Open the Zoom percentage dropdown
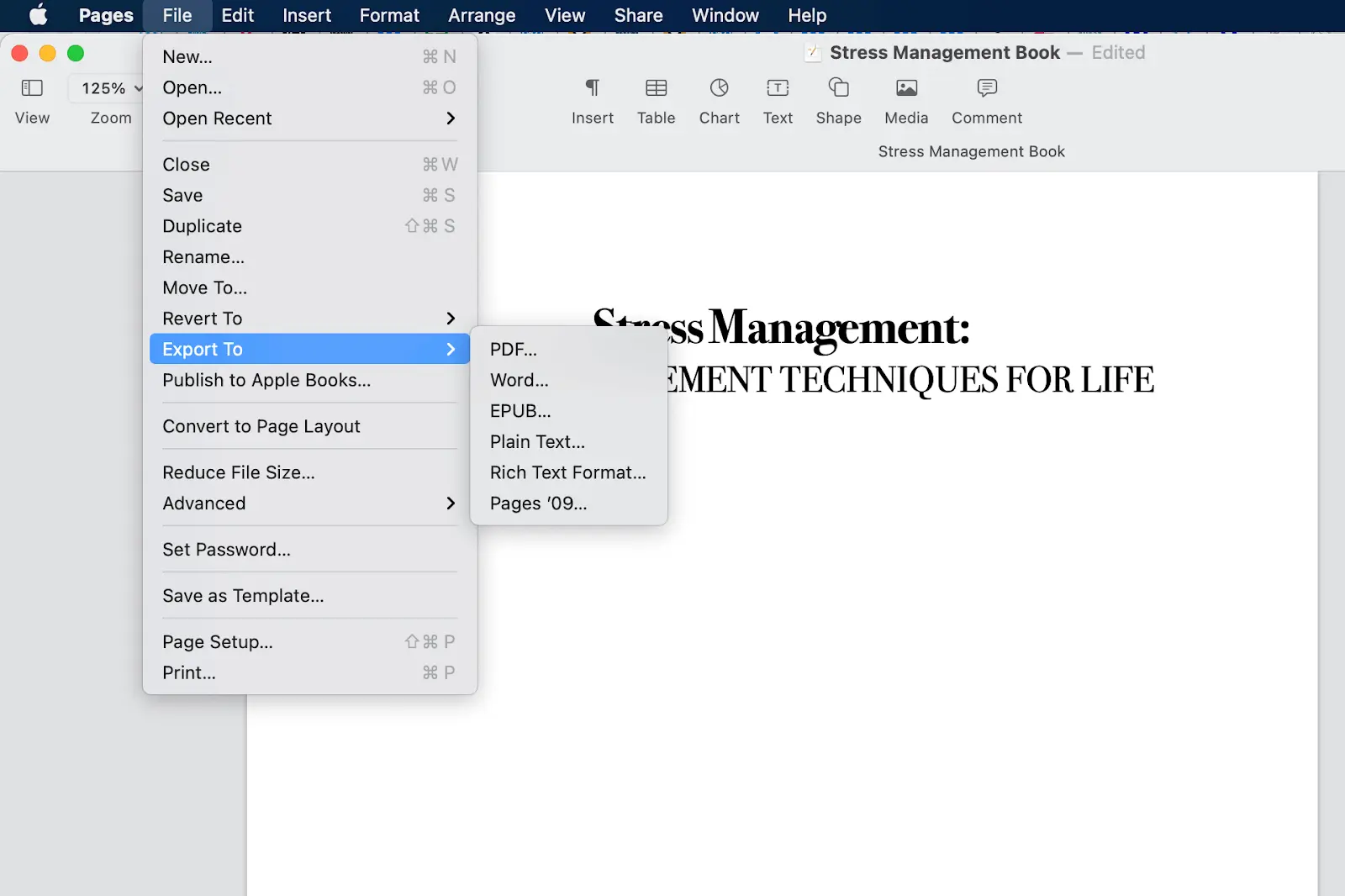 point(108,87)
